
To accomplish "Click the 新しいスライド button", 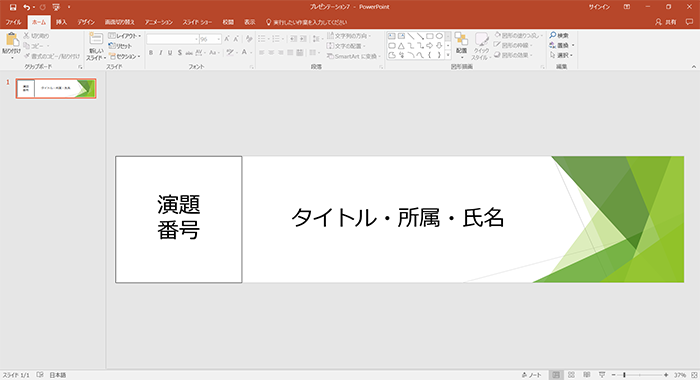I will pos(96,46).
